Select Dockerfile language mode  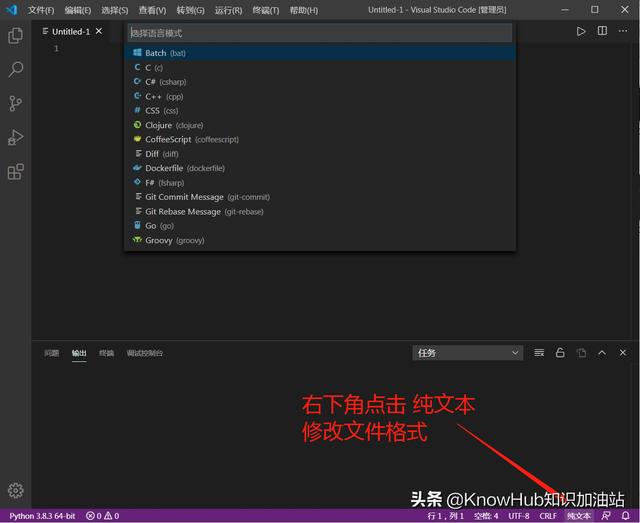320,168
